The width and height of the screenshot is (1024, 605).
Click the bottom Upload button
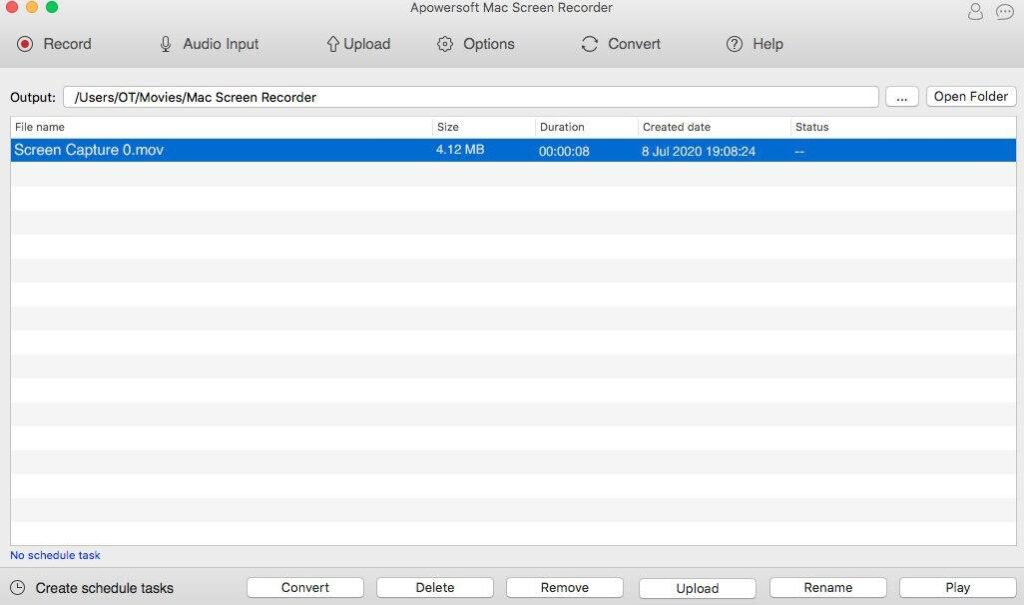pos(697,588)
